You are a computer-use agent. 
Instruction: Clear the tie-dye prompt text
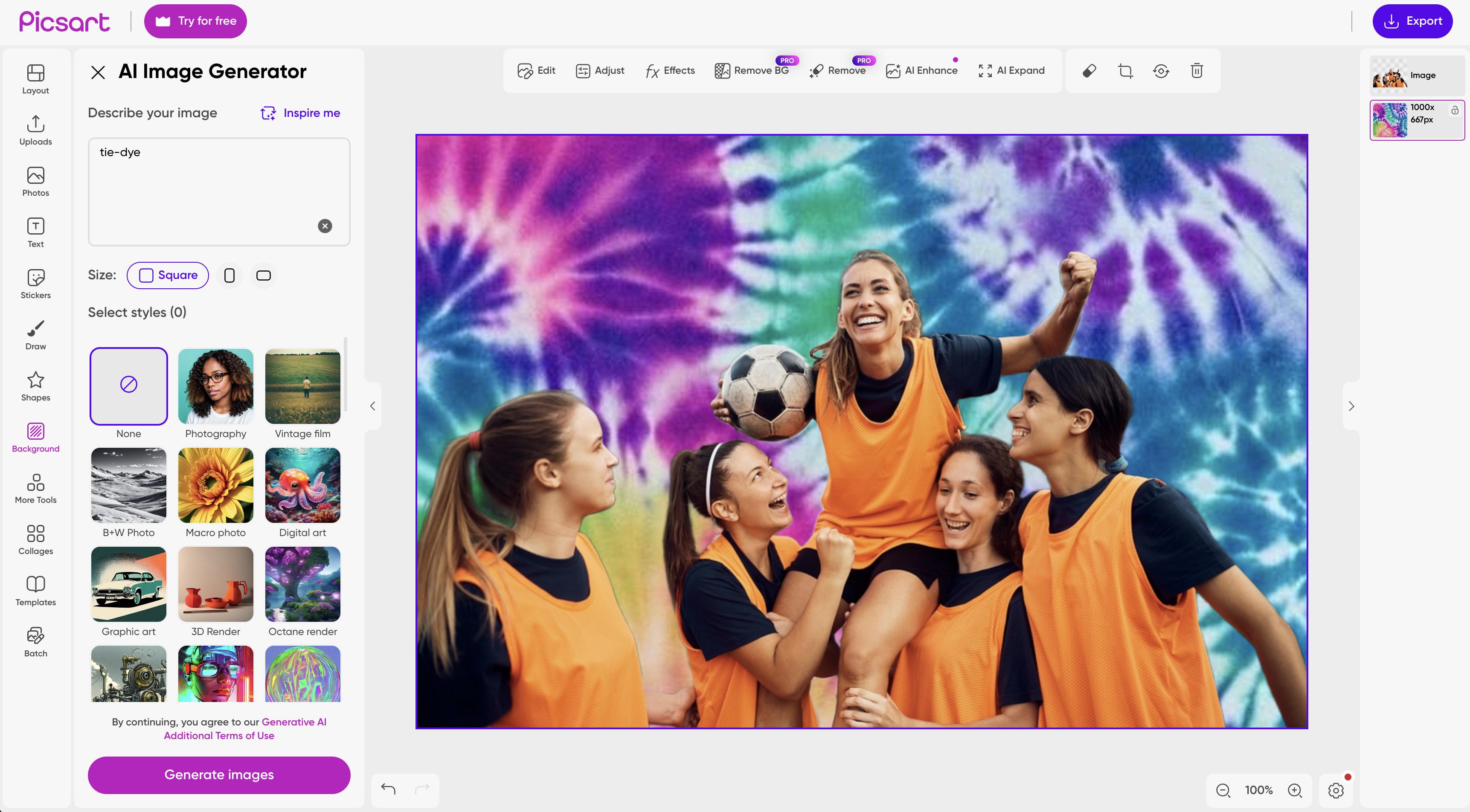[325, 226]
